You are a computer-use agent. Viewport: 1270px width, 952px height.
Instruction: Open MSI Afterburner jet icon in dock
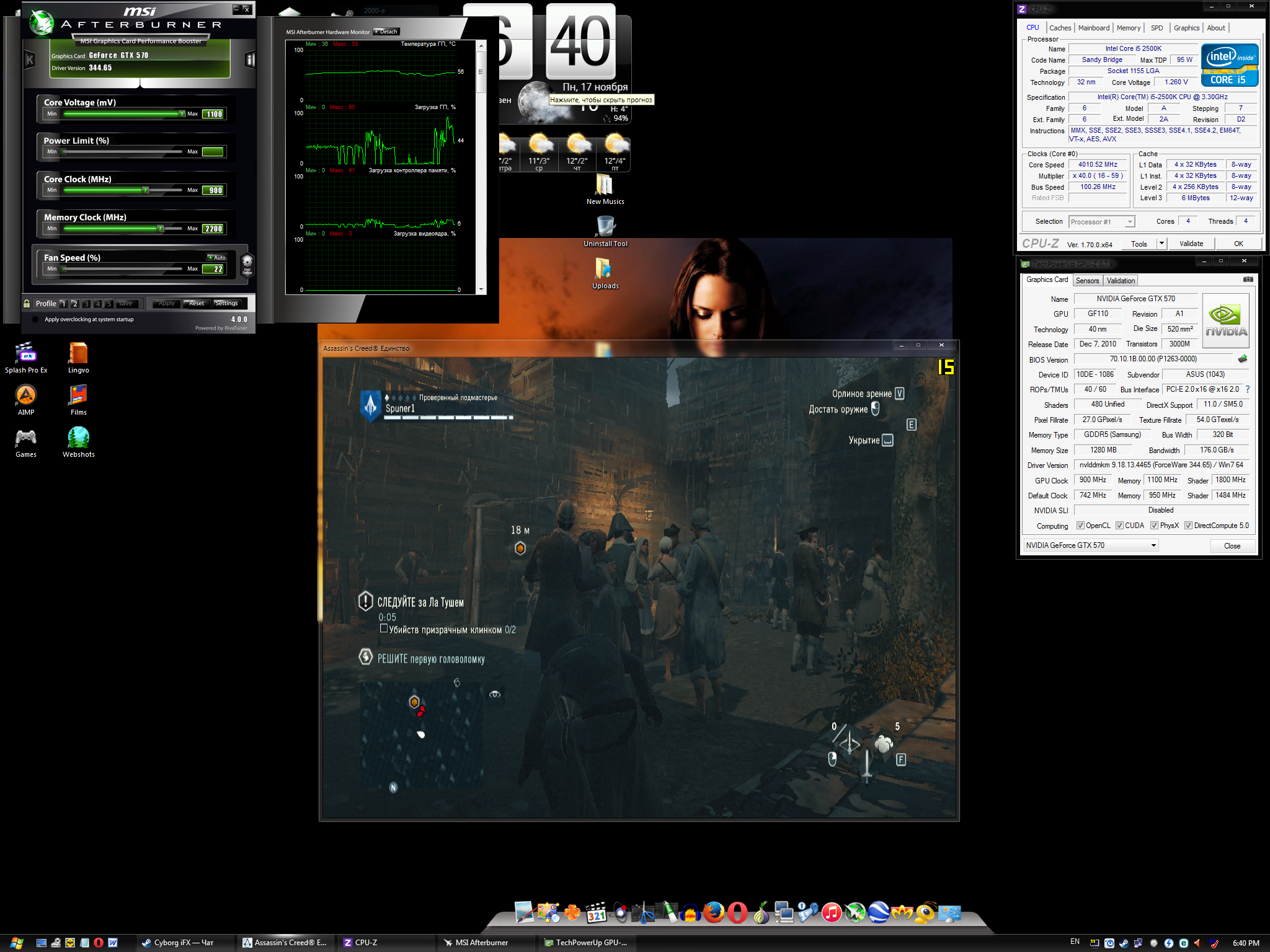pos(855,912)
